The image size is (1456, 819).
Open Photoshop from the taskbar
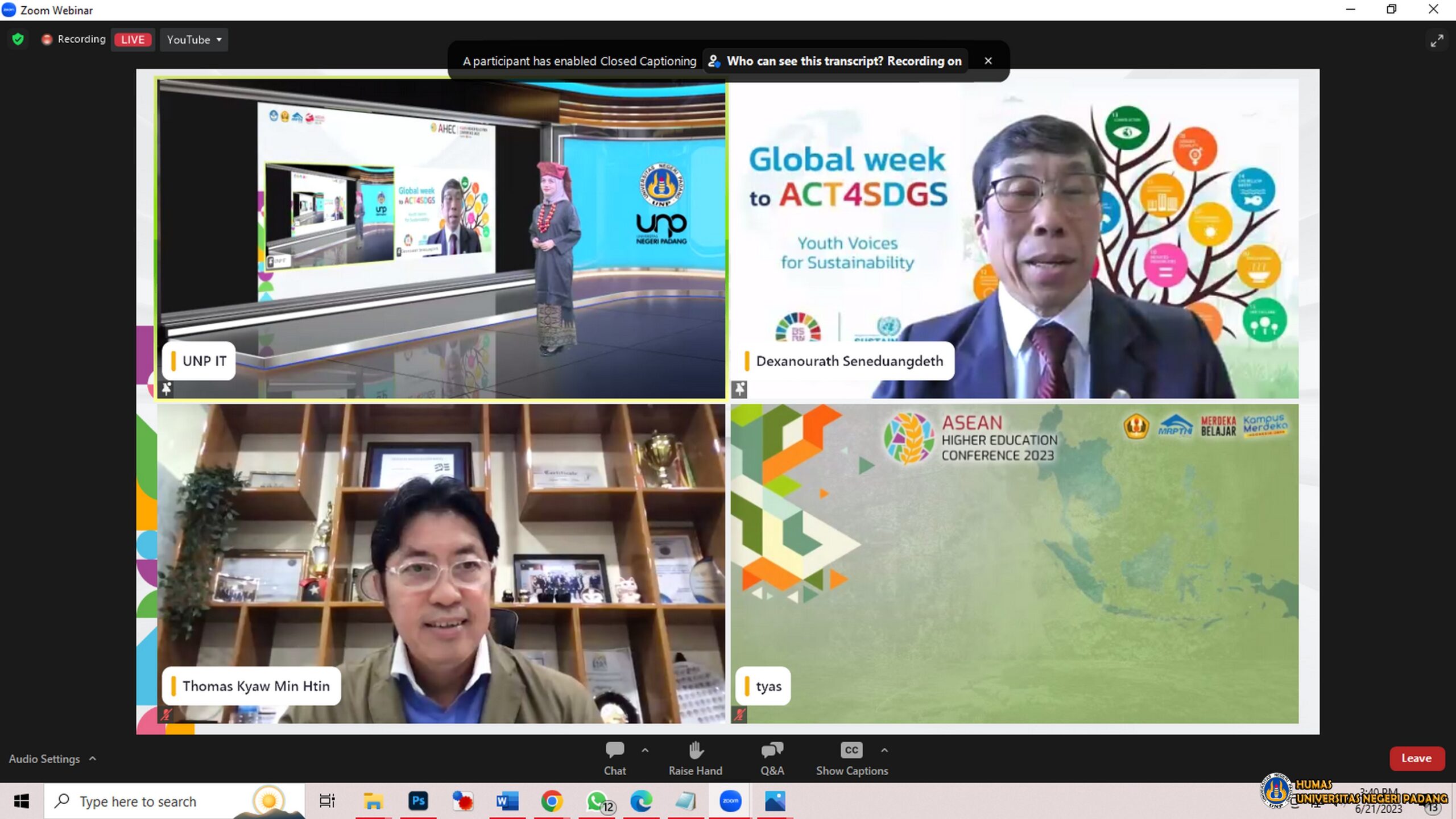[418, 801]
